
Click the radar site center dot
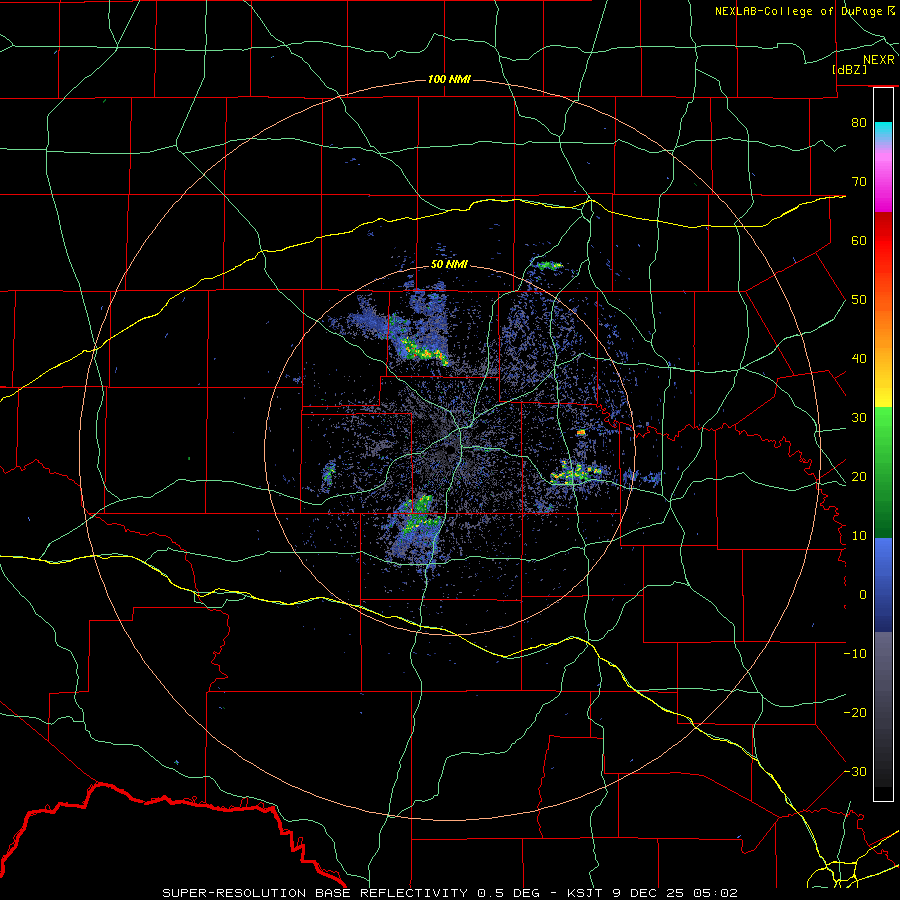coord(450,449)
